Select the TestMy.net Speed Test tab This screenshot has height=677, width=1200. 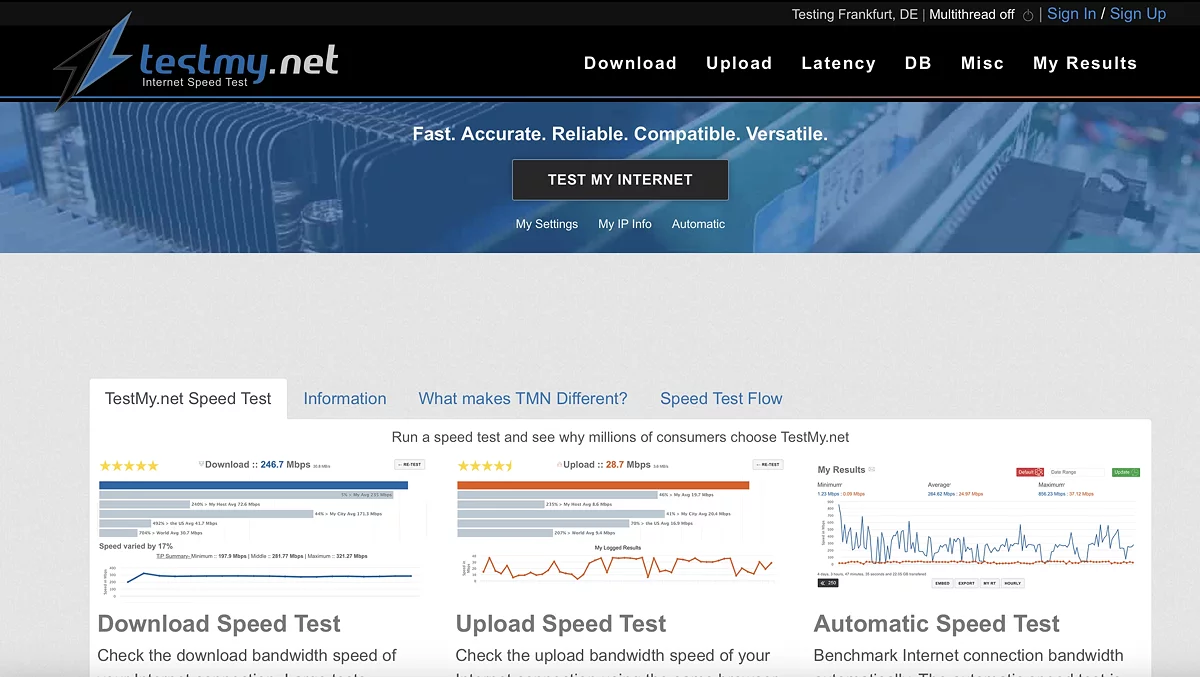tap(188, 398)
